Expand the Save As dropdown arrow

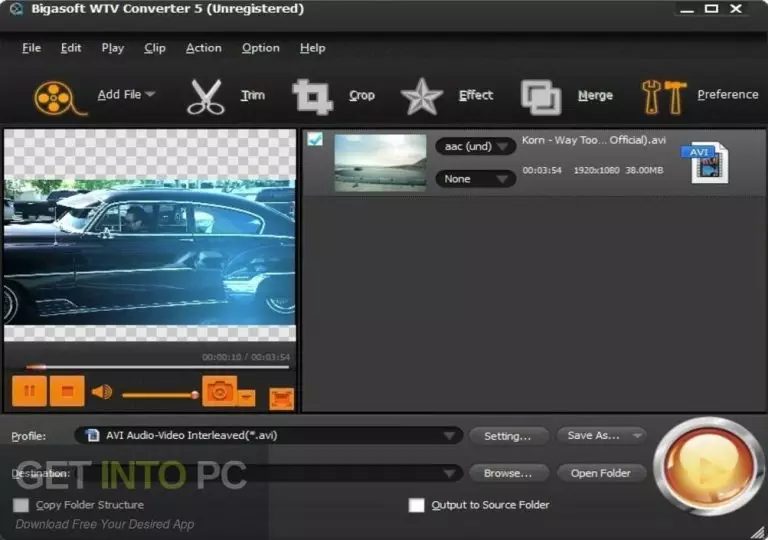click(x=637, y=436)
